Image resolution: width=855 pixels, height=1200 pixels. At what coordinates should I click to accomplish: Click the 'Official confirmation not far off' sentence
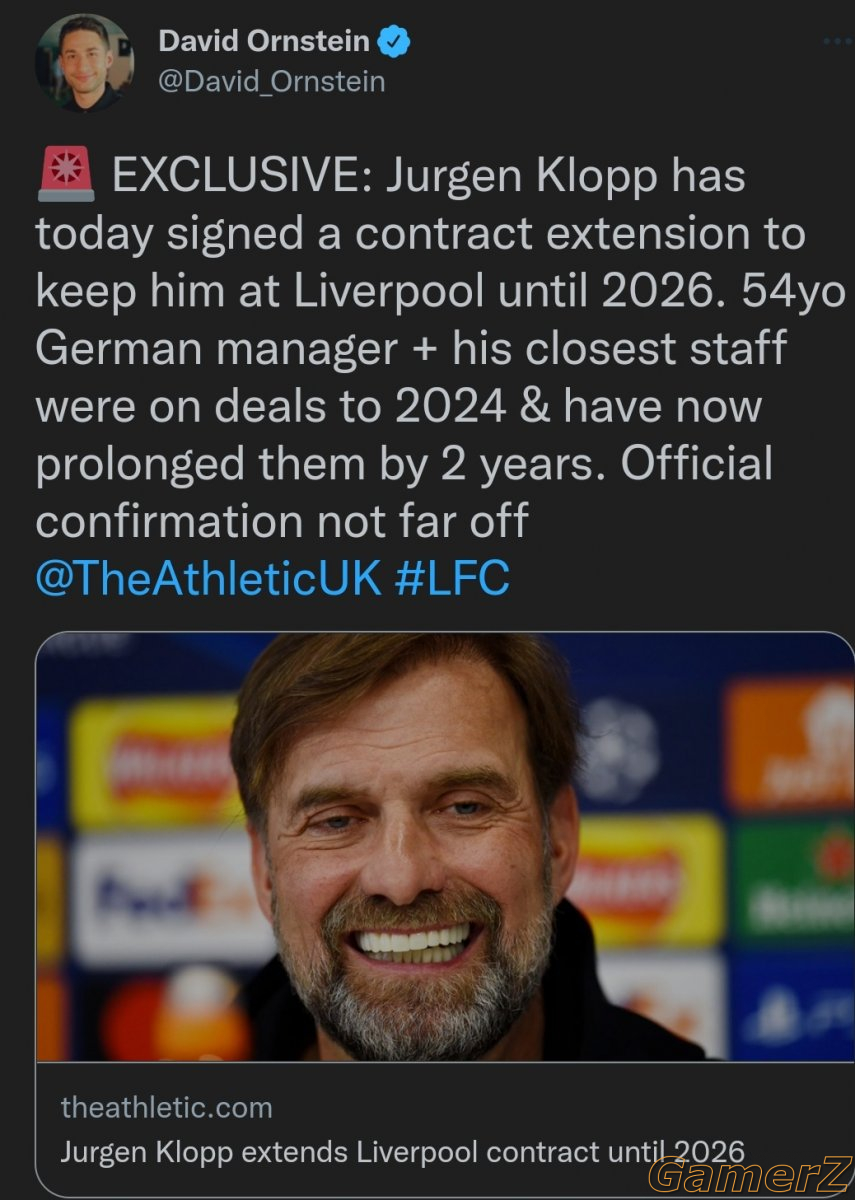[x=404, y=493]
